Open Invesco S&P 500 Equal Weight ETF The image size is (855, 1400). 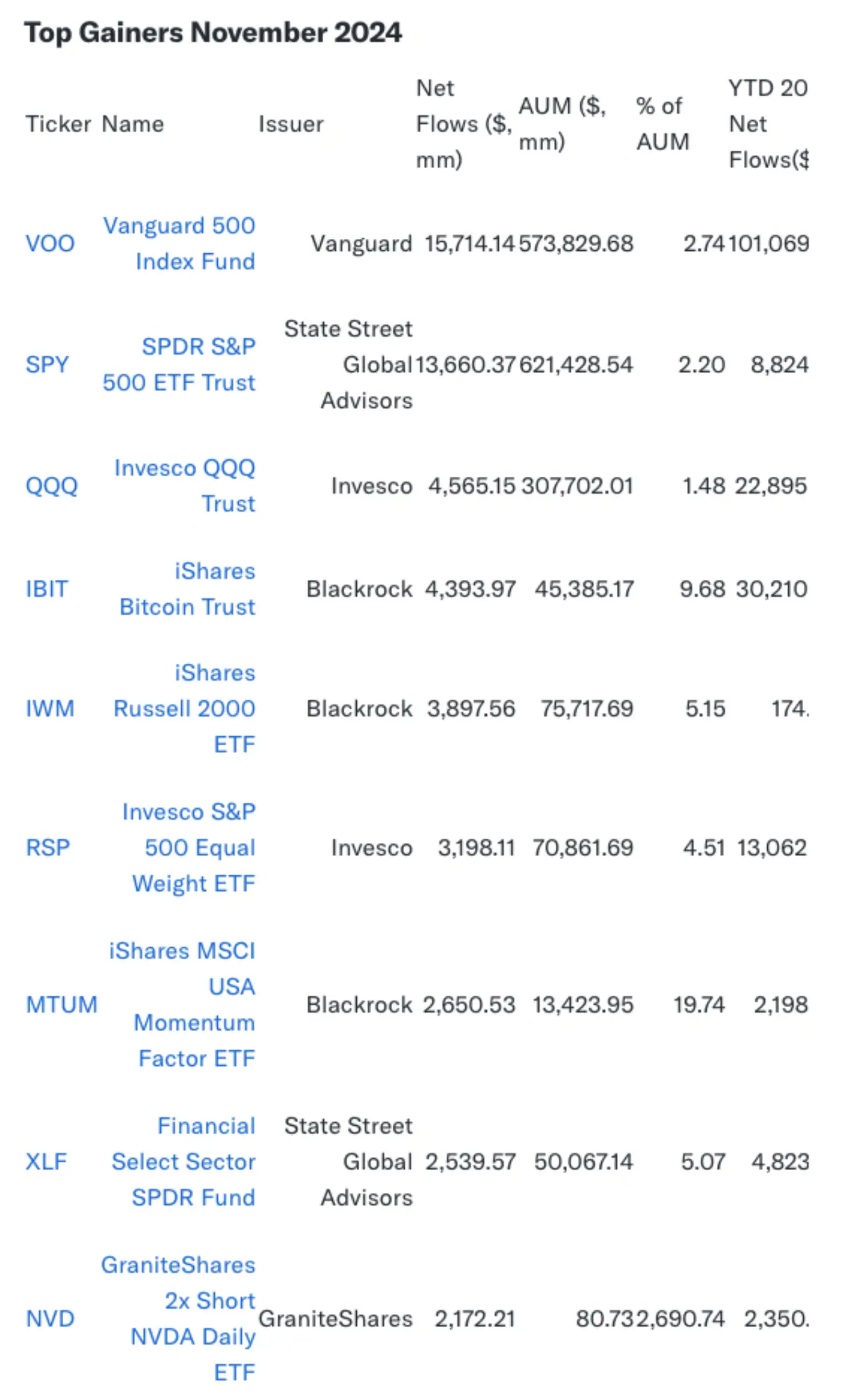pyautogui.click(x=189, y=847)
